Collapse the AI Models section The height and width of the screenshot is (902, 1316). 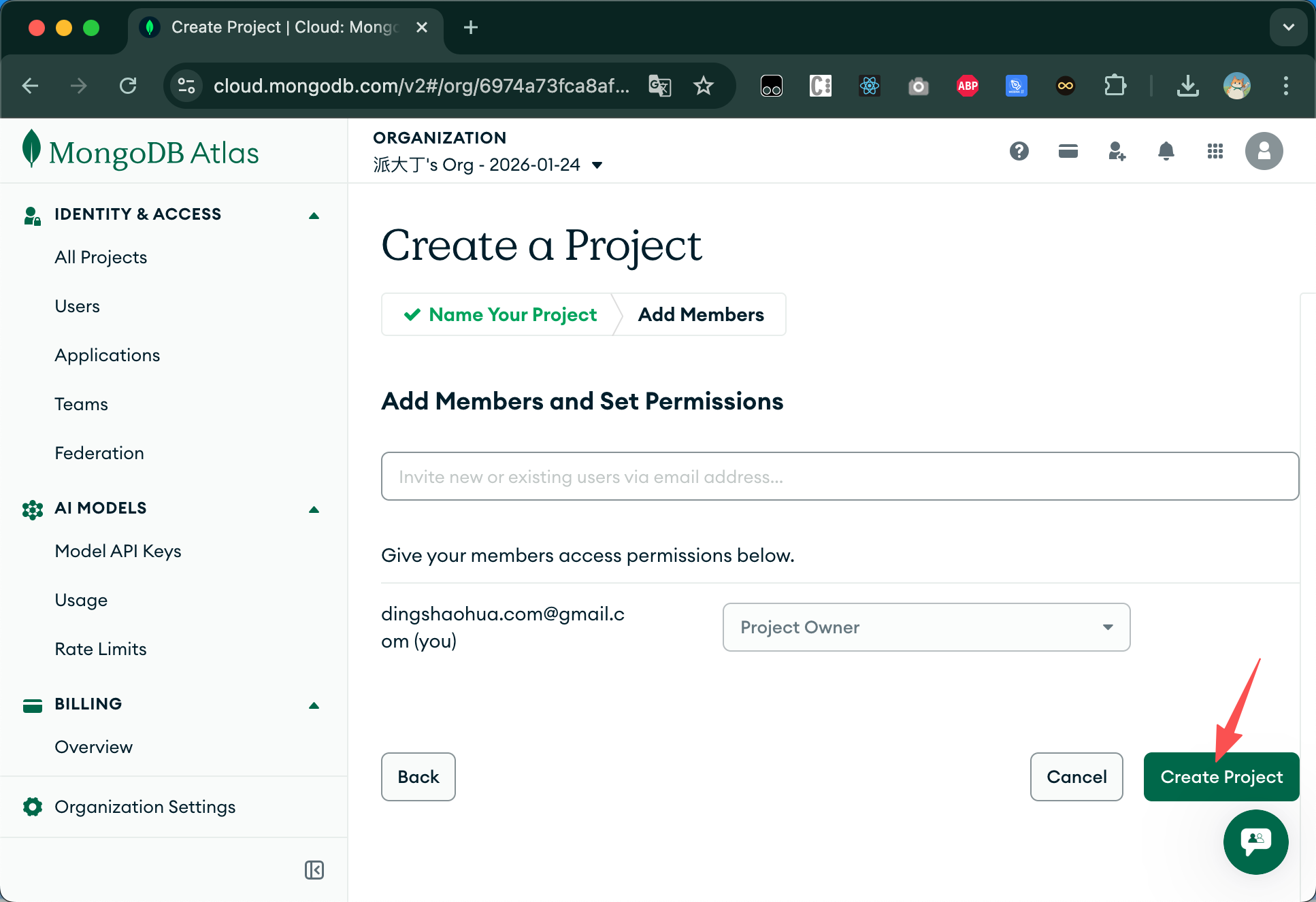click(x=314, y=510)
